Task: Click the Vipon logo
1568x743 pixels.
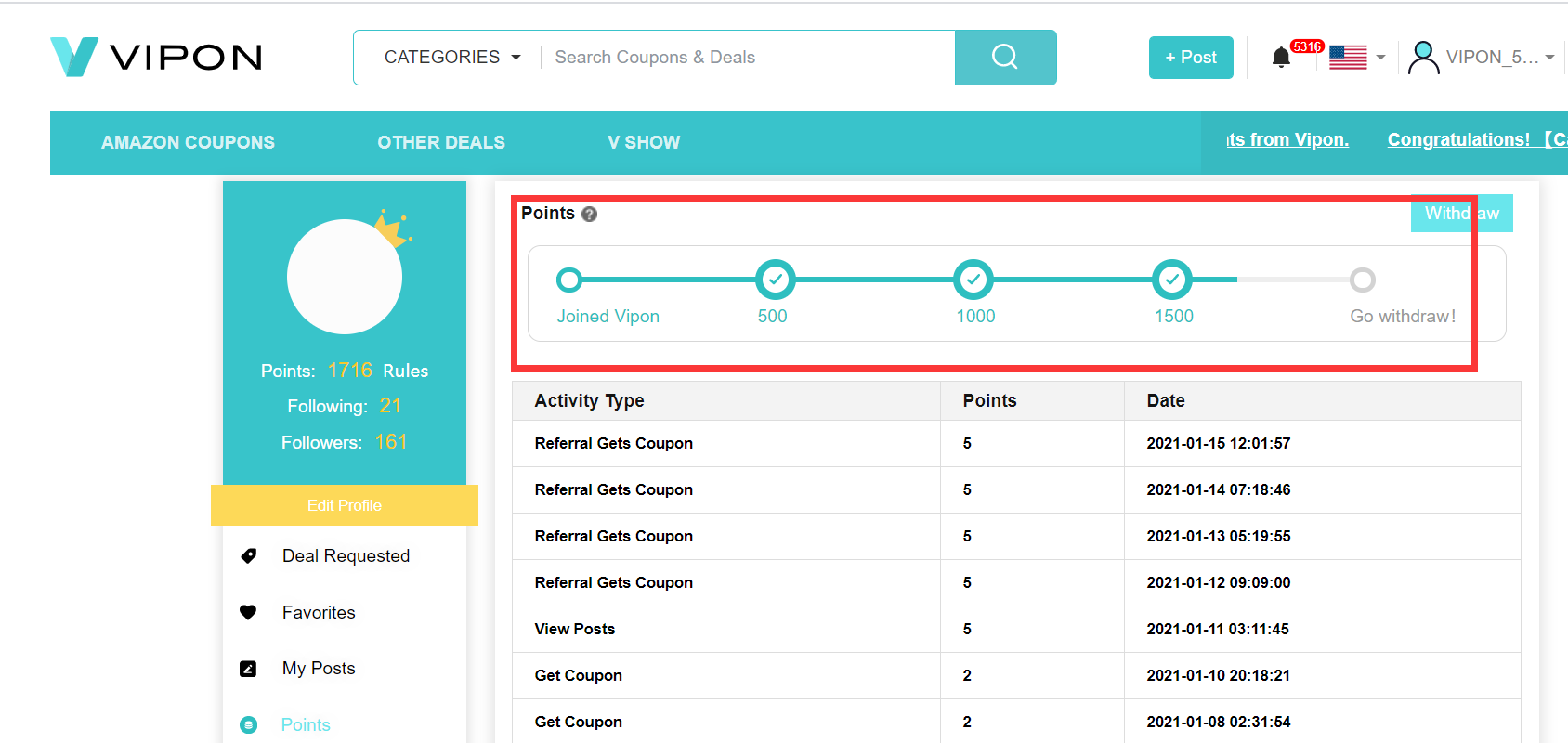Action: pyautogui.click(x=156, y=57)
